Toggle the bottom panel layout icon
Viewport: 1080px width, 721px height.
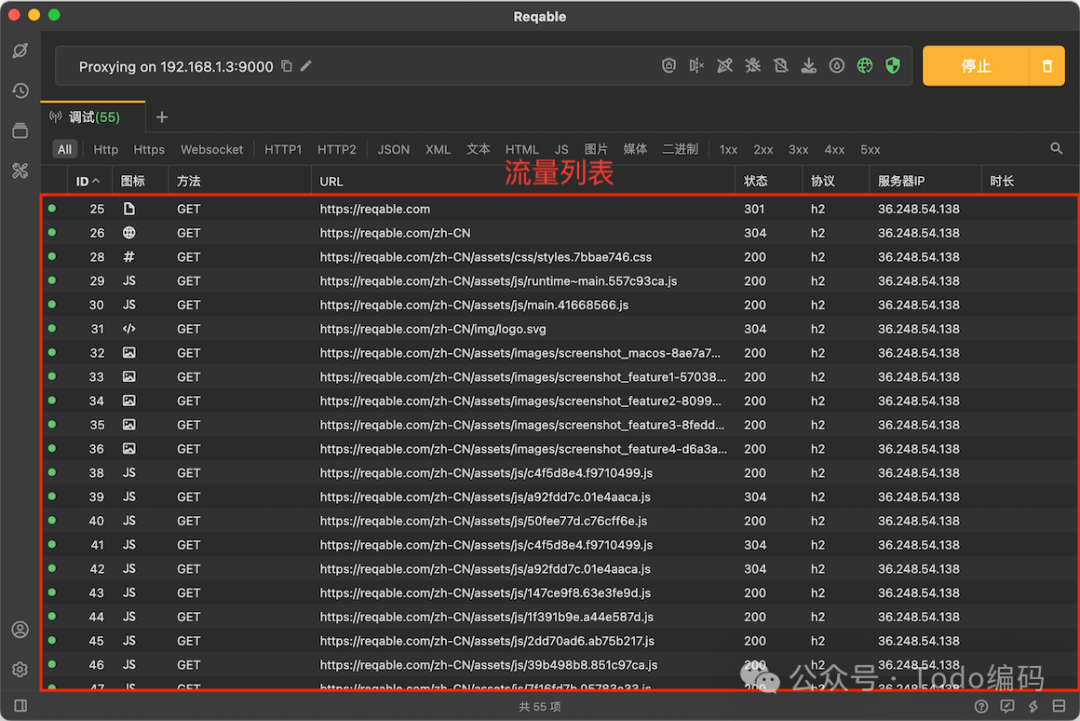(x=1059, y=706)
